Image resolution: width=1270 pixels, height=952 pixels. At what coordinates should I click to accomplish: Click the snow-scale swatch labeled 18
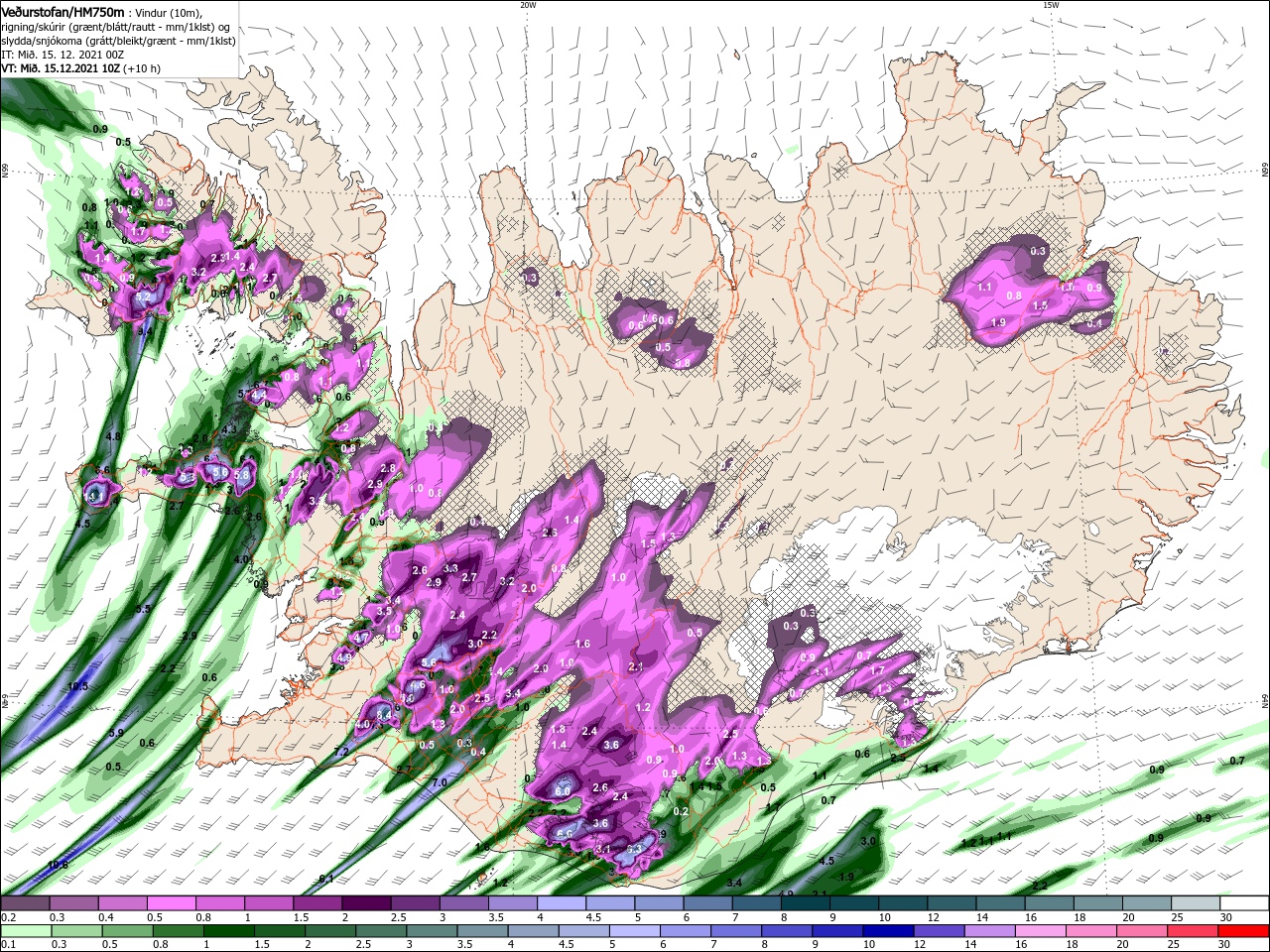(1097, 903)
